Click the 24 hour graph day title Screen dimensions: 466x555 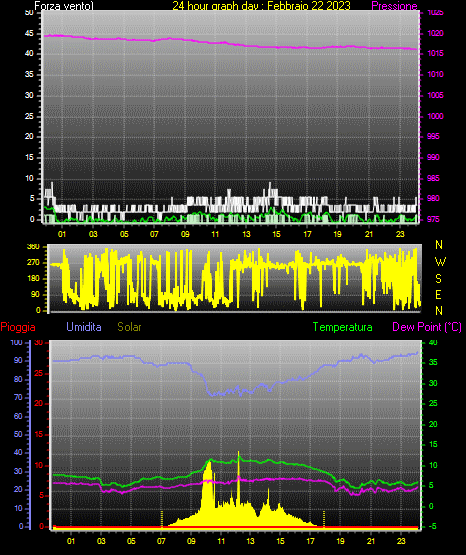click(261, 6)
